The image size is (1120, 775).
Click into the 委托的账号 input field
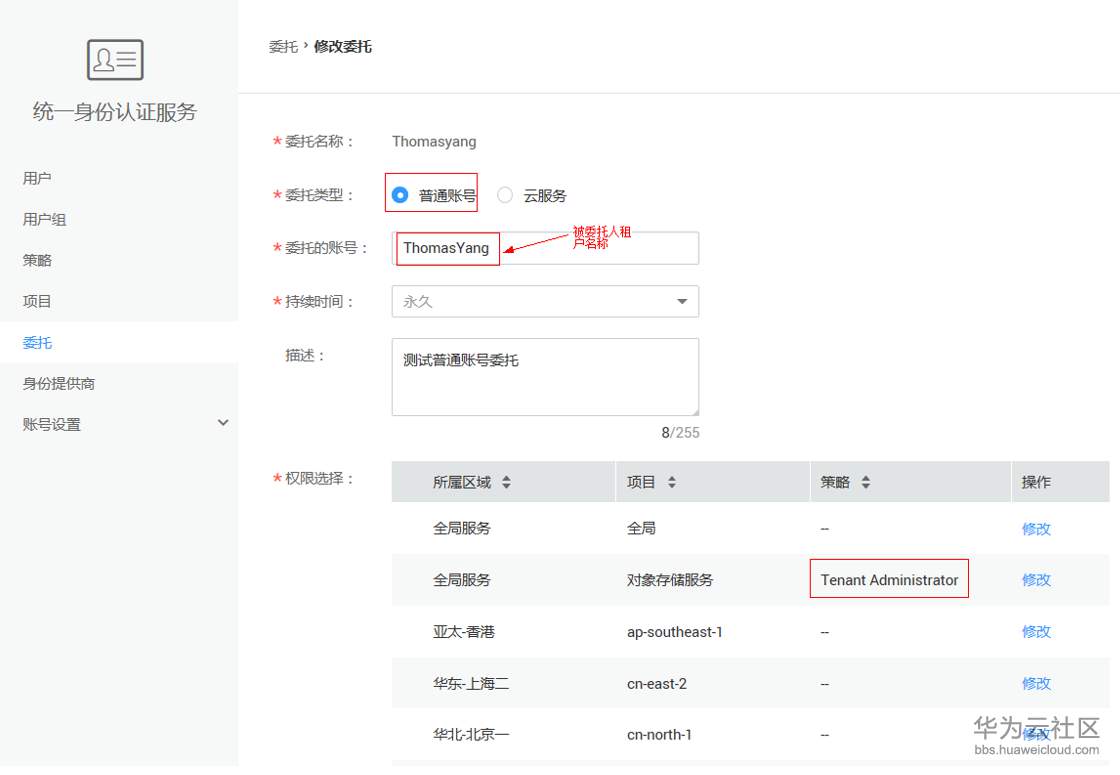point(545,248)
